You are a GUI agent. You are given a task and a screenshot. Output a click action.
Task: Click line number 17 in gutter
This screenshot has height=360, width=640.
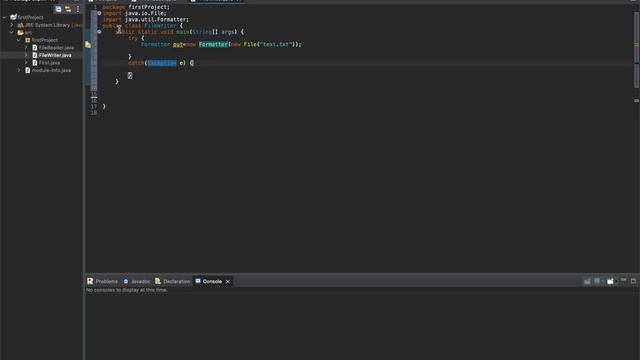(x=94, y=107)
